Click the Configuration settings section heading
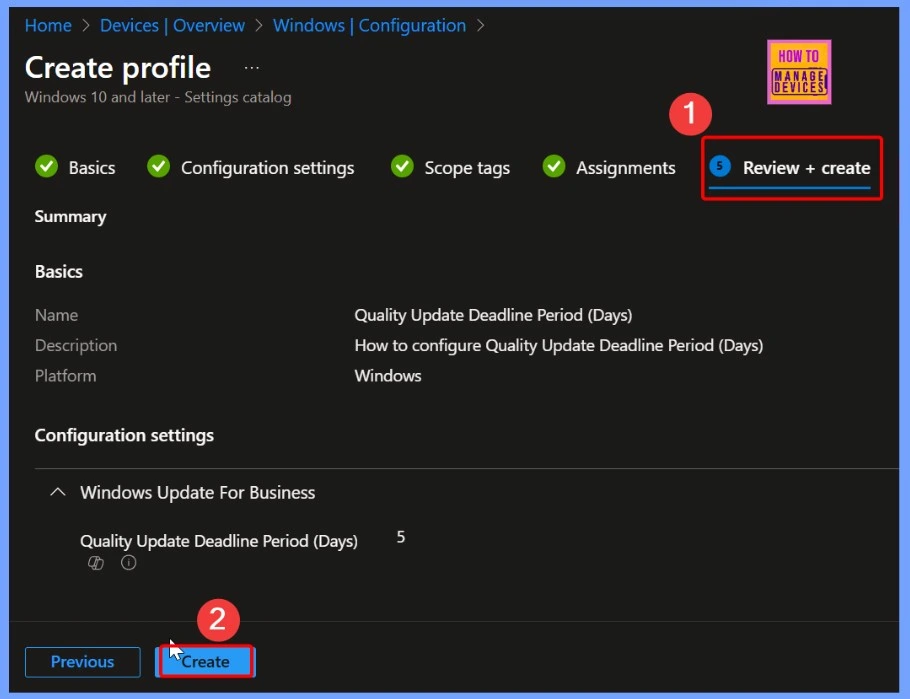Viewport: 910px width, 699px height. click(x=124, y=435)
